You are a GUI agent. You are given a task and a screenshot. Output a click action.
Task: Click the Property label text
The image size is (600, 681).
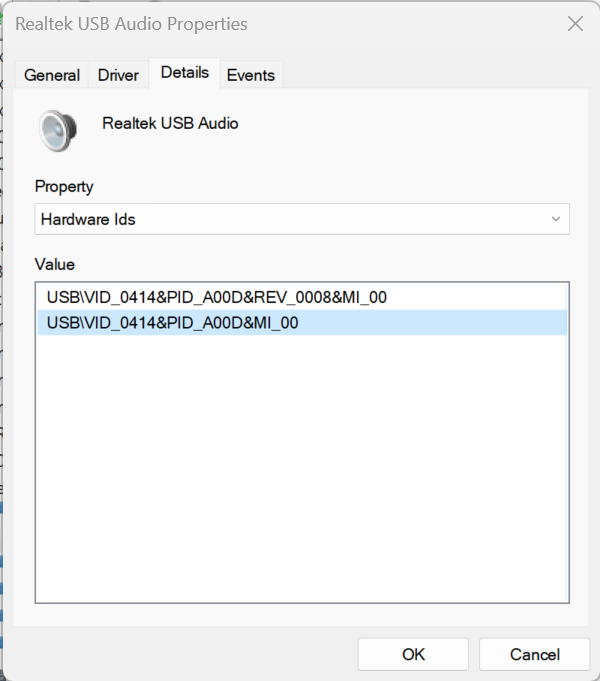coord(64,187)
